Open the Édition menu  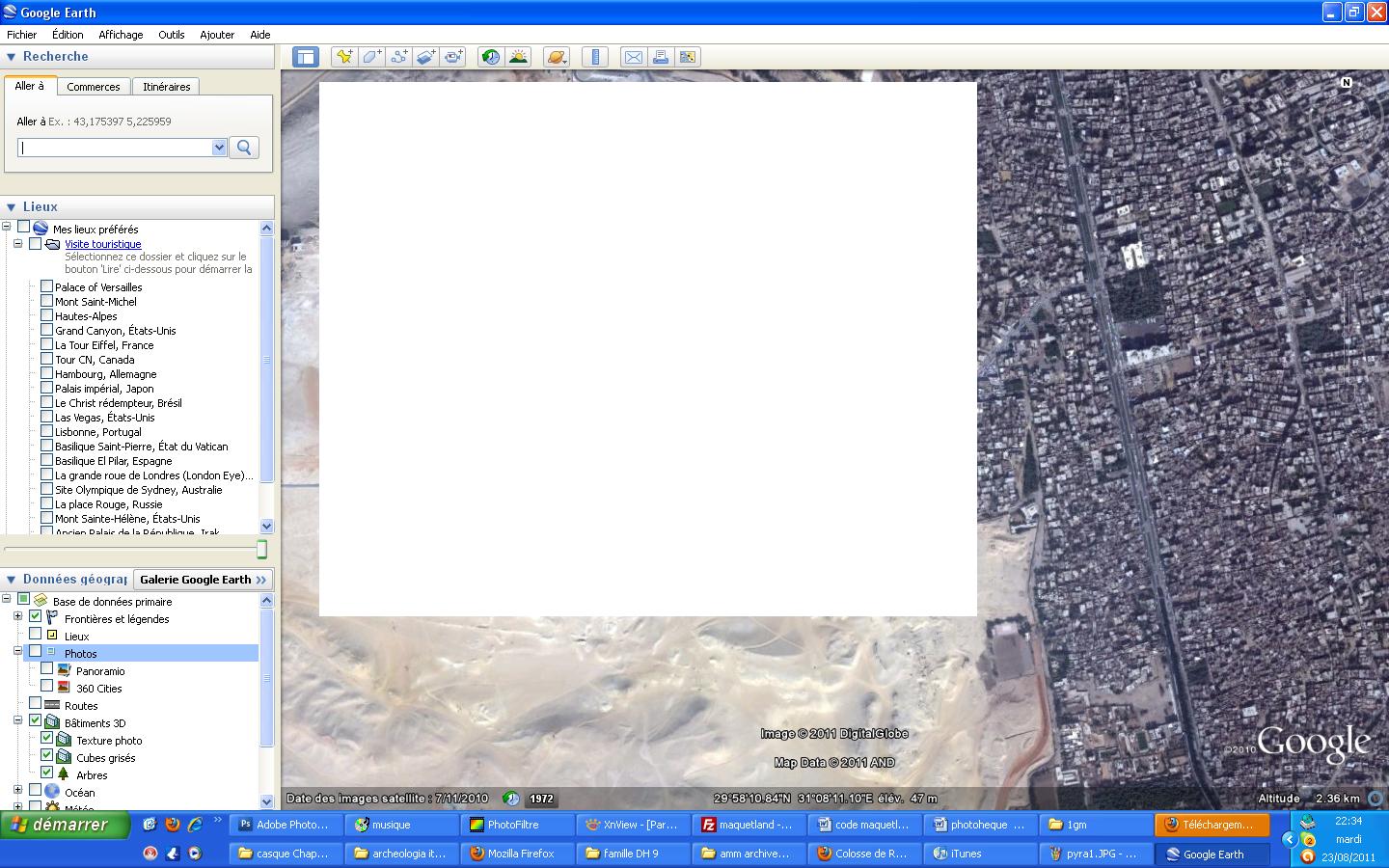coord(68,35)
